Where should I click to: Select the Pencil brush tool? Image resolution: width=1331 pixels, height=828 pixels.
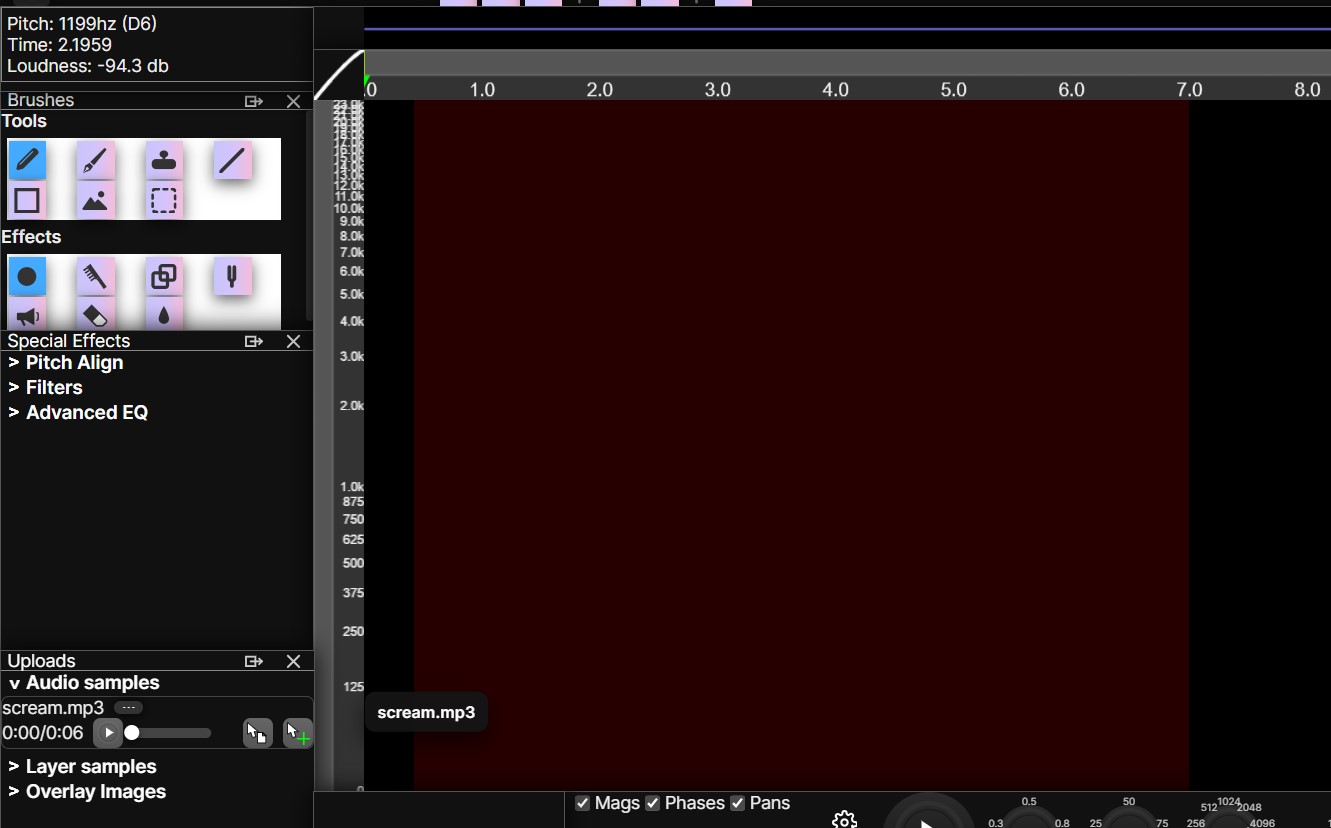(27, 160)
